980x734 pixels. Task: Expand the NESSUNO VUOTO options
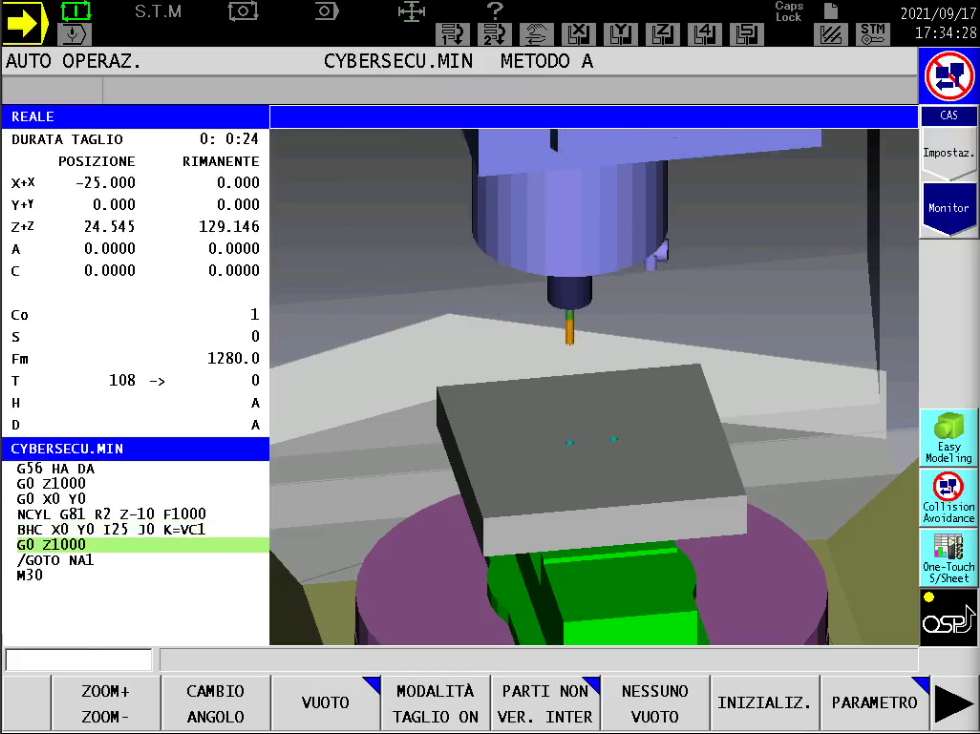655,704
